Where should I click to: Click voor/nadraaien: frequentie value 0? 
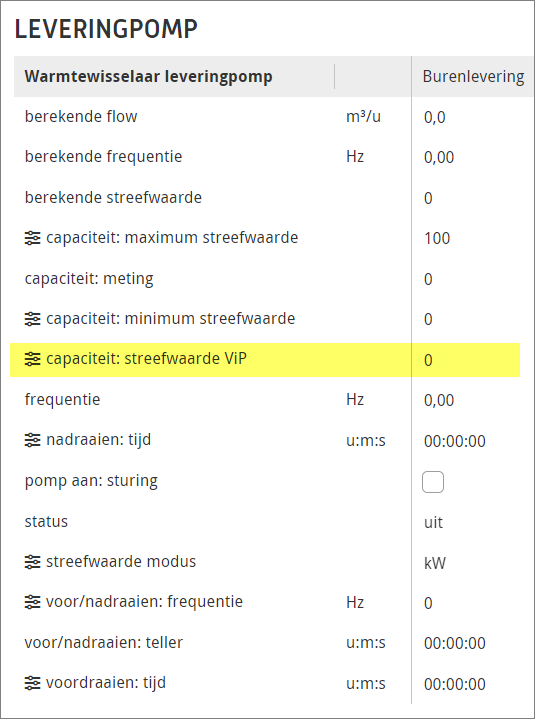click(x=428, y=603)
